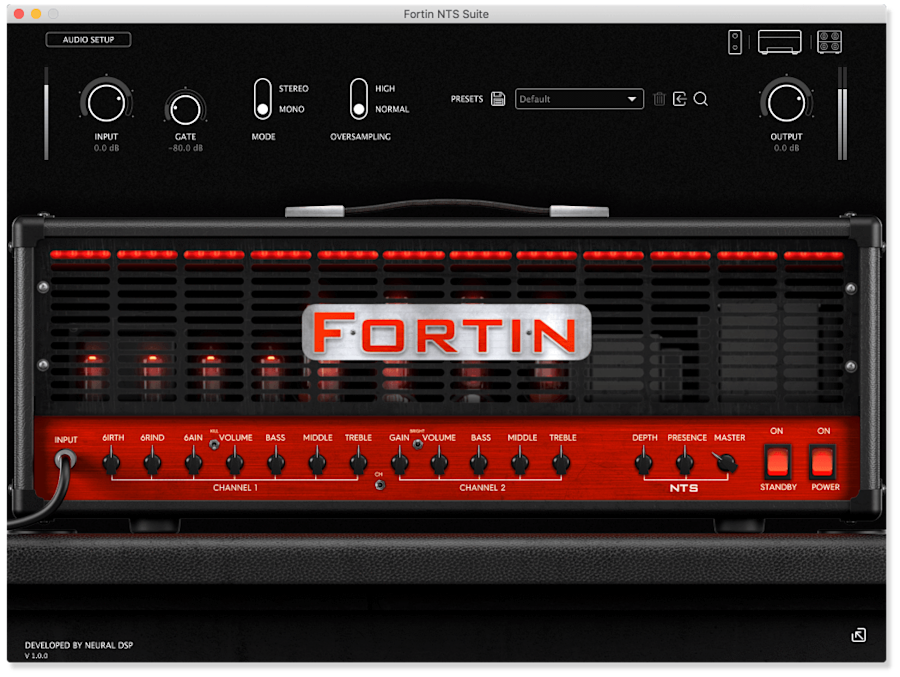
Task: Click the Output level knob
Action: tap(786, 102)
